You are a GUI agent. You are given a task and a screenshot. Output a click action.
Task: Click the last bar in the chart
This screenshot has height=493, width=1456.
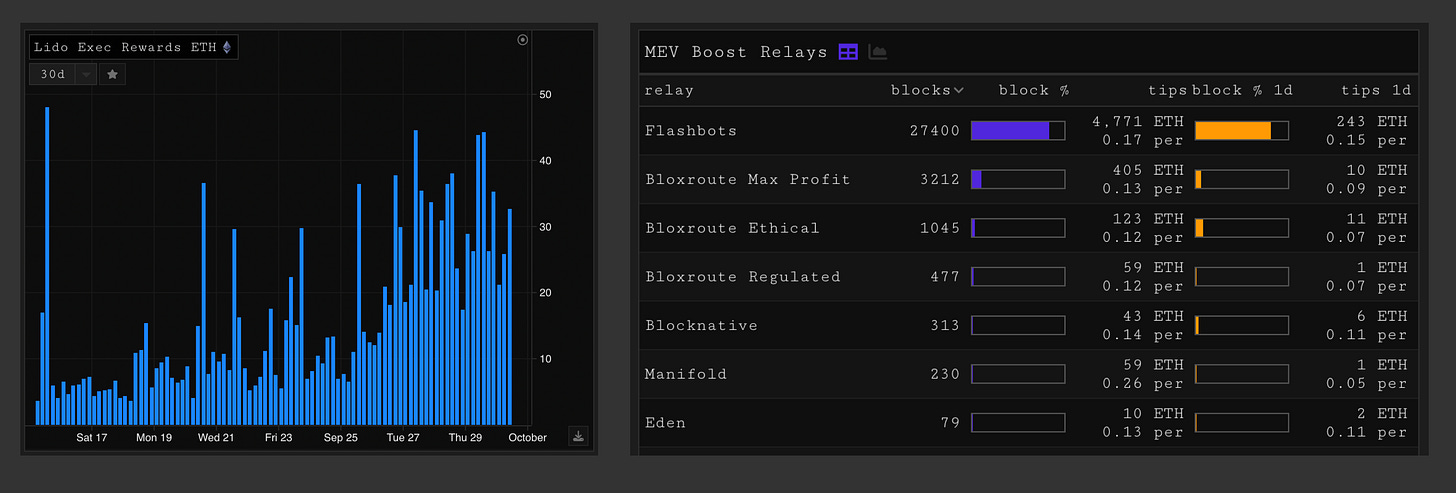pyautogui.click(x=510, y=317)
